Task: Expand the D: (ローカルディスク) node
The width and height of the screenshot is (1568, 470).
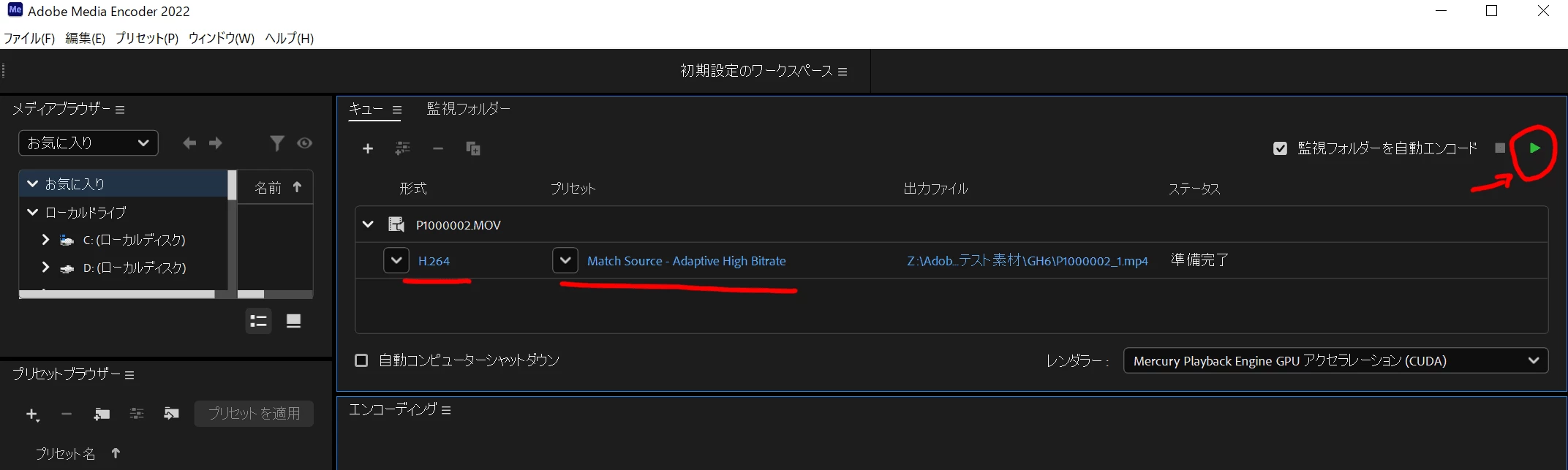Action: pos(45,268)
